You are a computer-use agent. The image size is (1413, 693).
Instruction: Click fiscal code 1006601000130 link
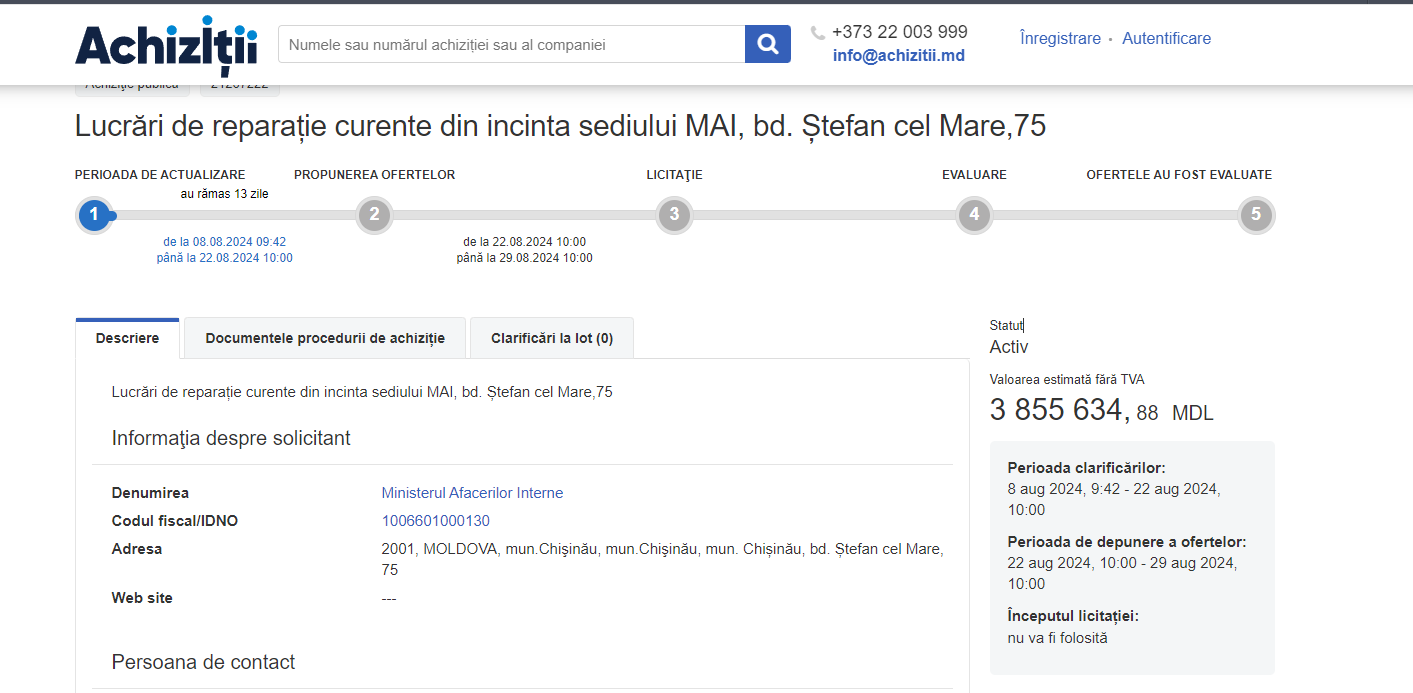click(436, 521)
